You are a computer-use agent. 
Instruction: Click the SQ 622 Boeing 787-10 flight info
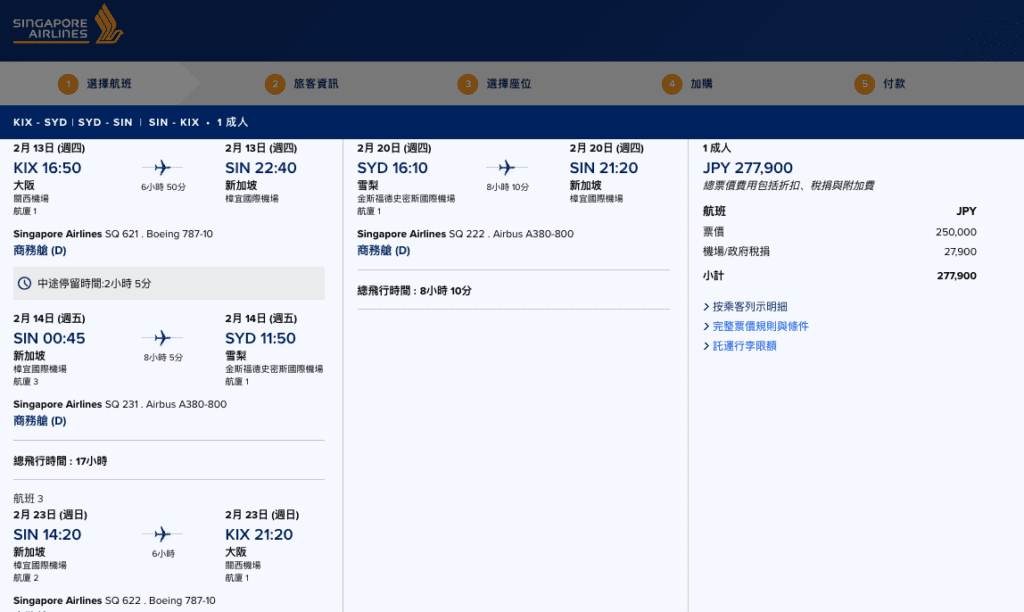point(114,600)
